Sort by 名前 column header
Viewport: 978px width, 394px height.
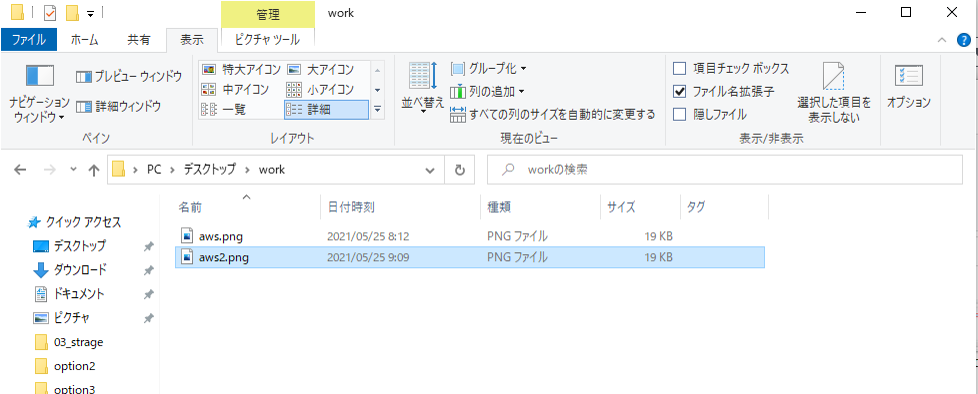[247, 207]
